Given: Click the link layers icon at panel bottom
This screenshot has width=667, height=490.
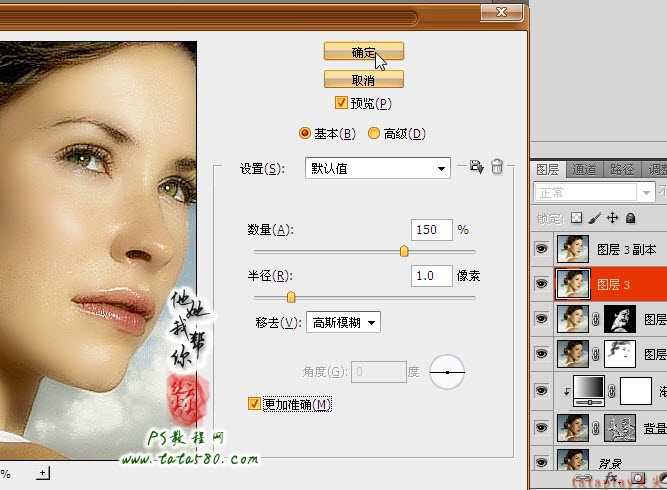Looking at the screenshot, I should coord(584,479).
